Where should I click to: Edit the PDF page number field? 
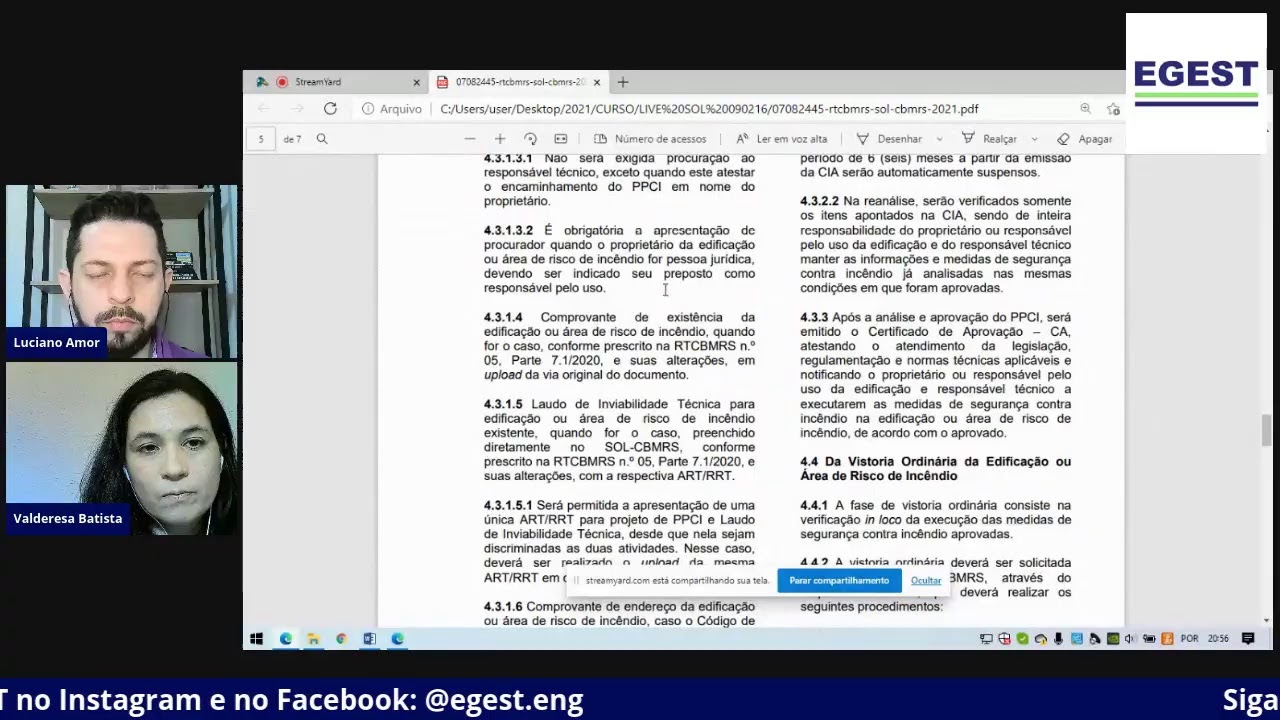(x=261, y=139)
